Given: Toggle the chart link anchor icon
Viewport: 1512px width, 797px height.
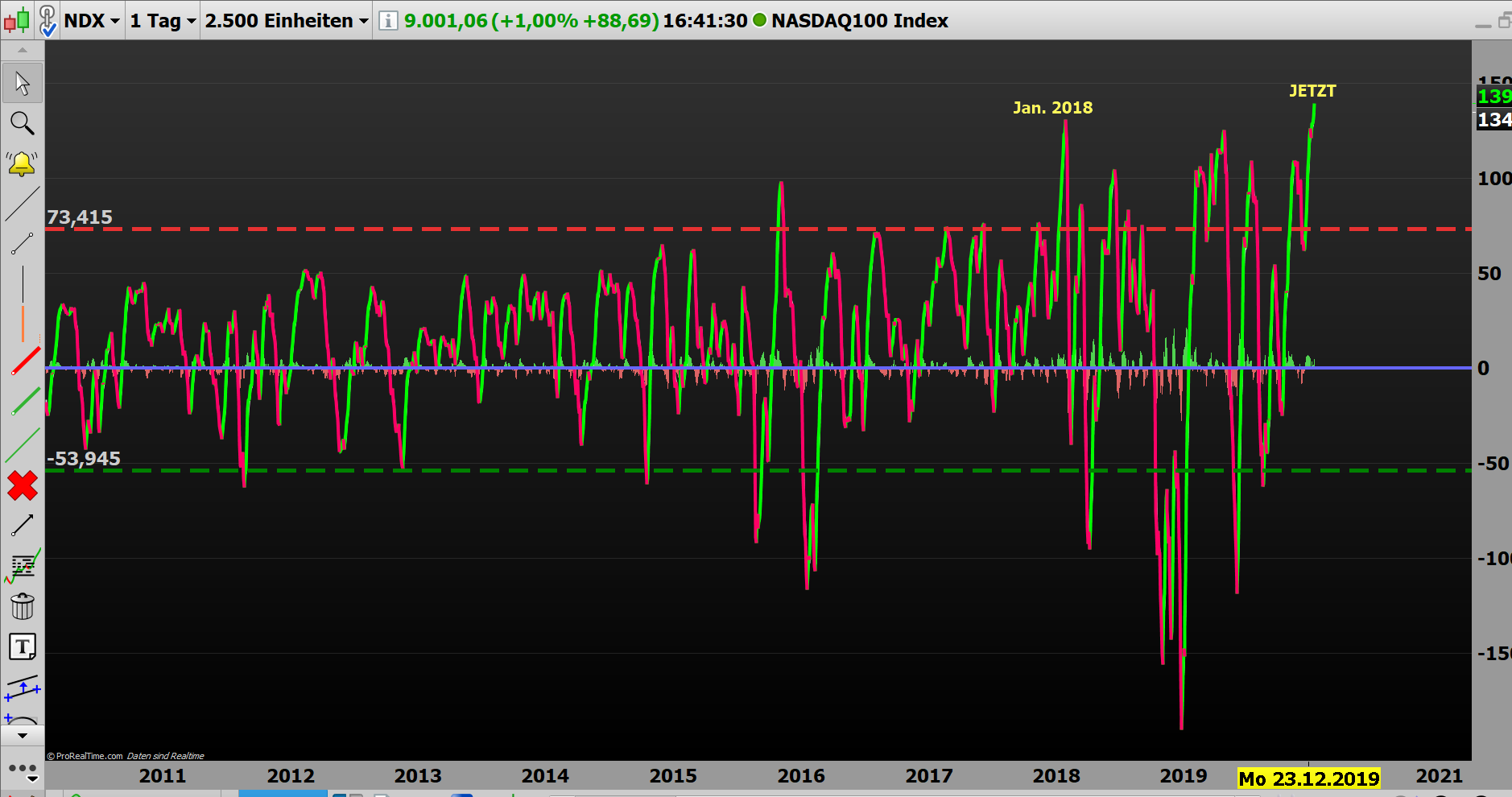Looking at the screenshot, I should pos(48,18).
